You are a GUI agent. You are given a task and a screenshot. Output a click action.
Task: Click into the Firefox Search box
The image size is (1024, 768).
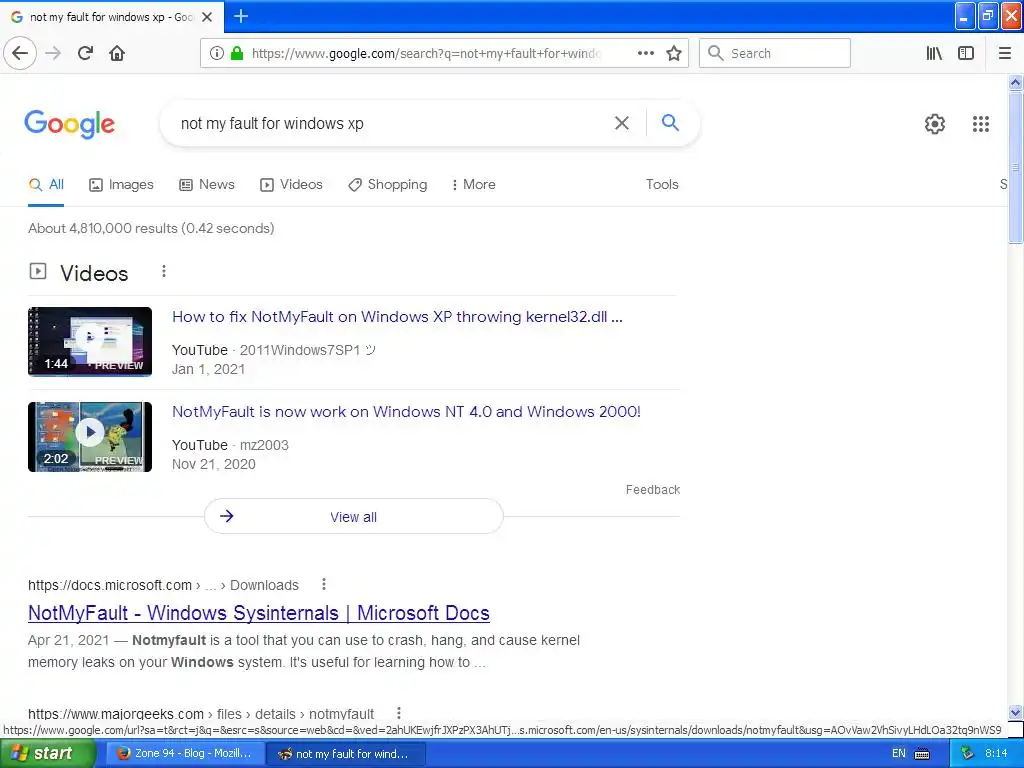(775, 53)
